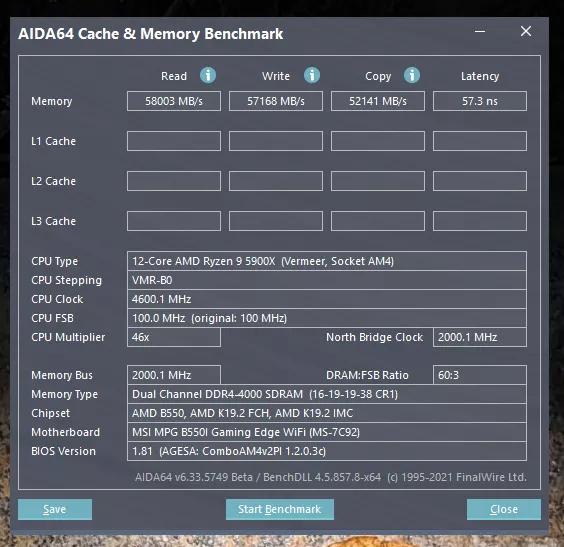Viewport: 564px width, 547px height.
Task: Click the empty L2 Cache latency field
Action: 480,181
